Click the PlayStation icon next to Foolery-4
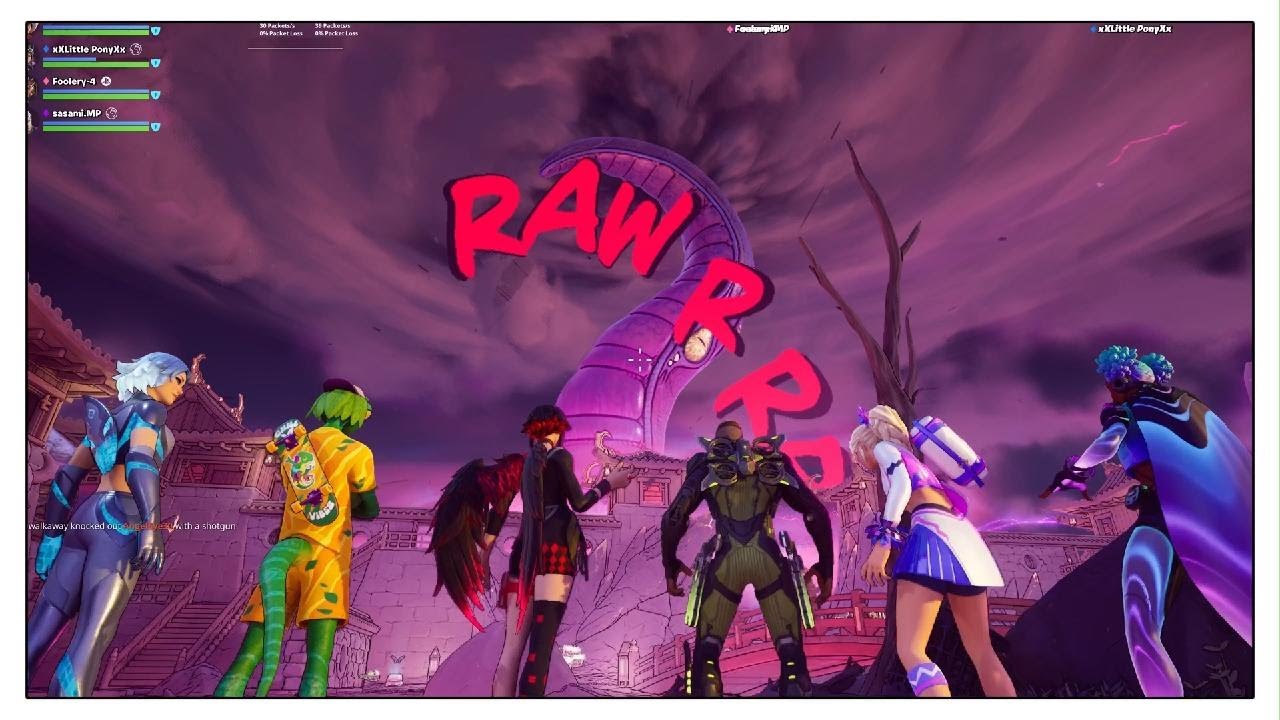 pyautogui.click(x=106, y=81)
